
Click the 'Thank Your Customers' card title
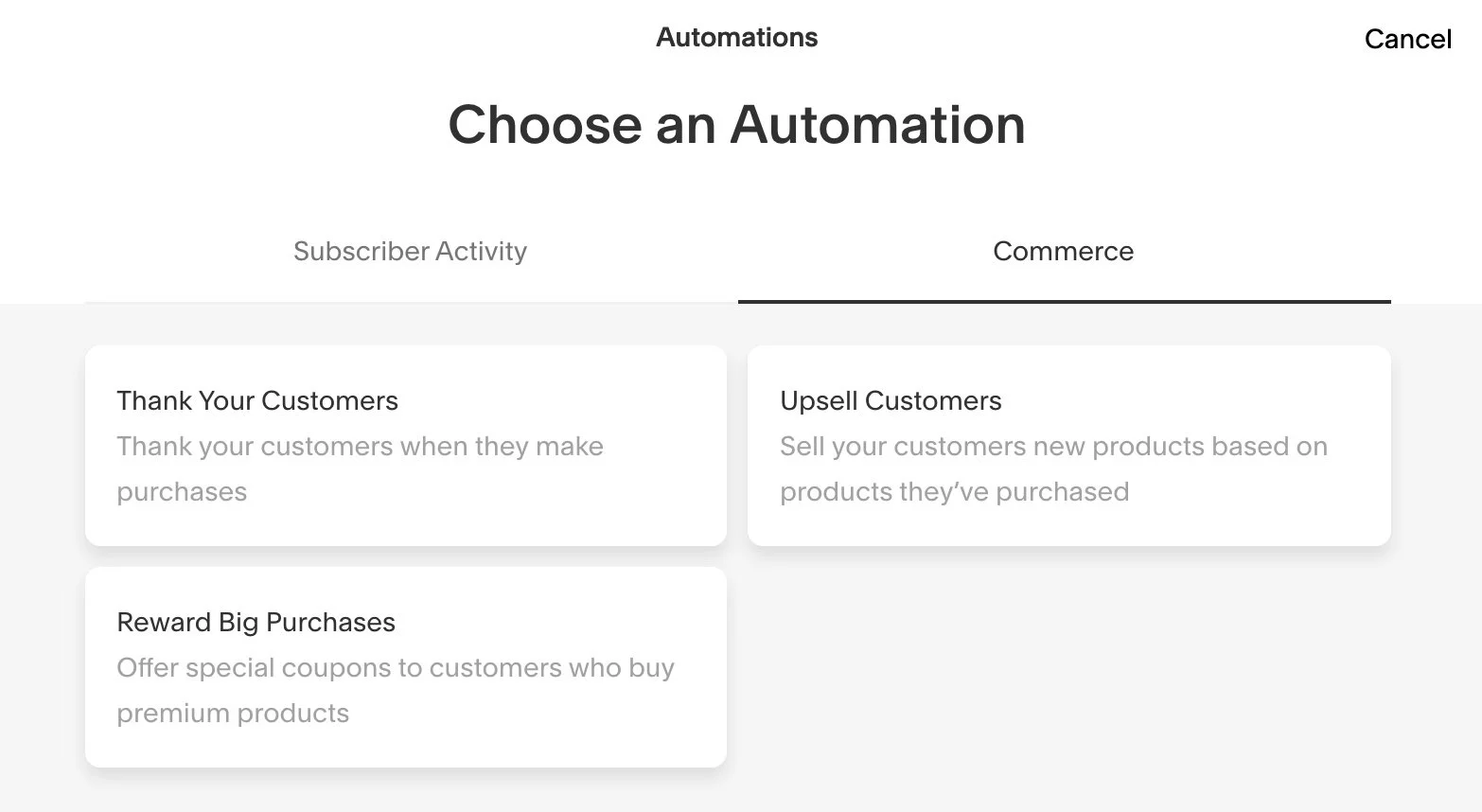point(257,400)
